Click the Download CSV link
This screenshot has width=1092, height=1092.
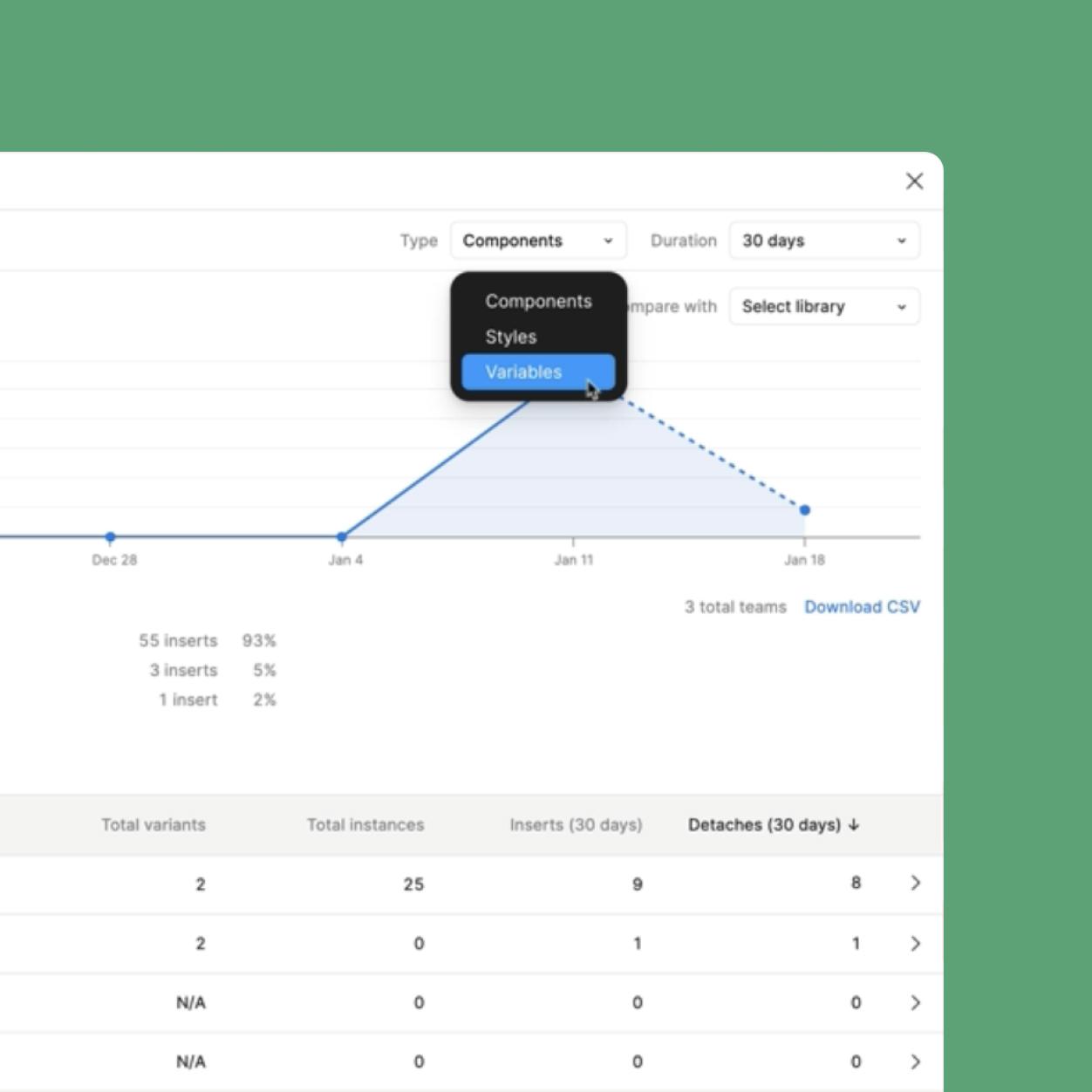[x=863, y=606]
